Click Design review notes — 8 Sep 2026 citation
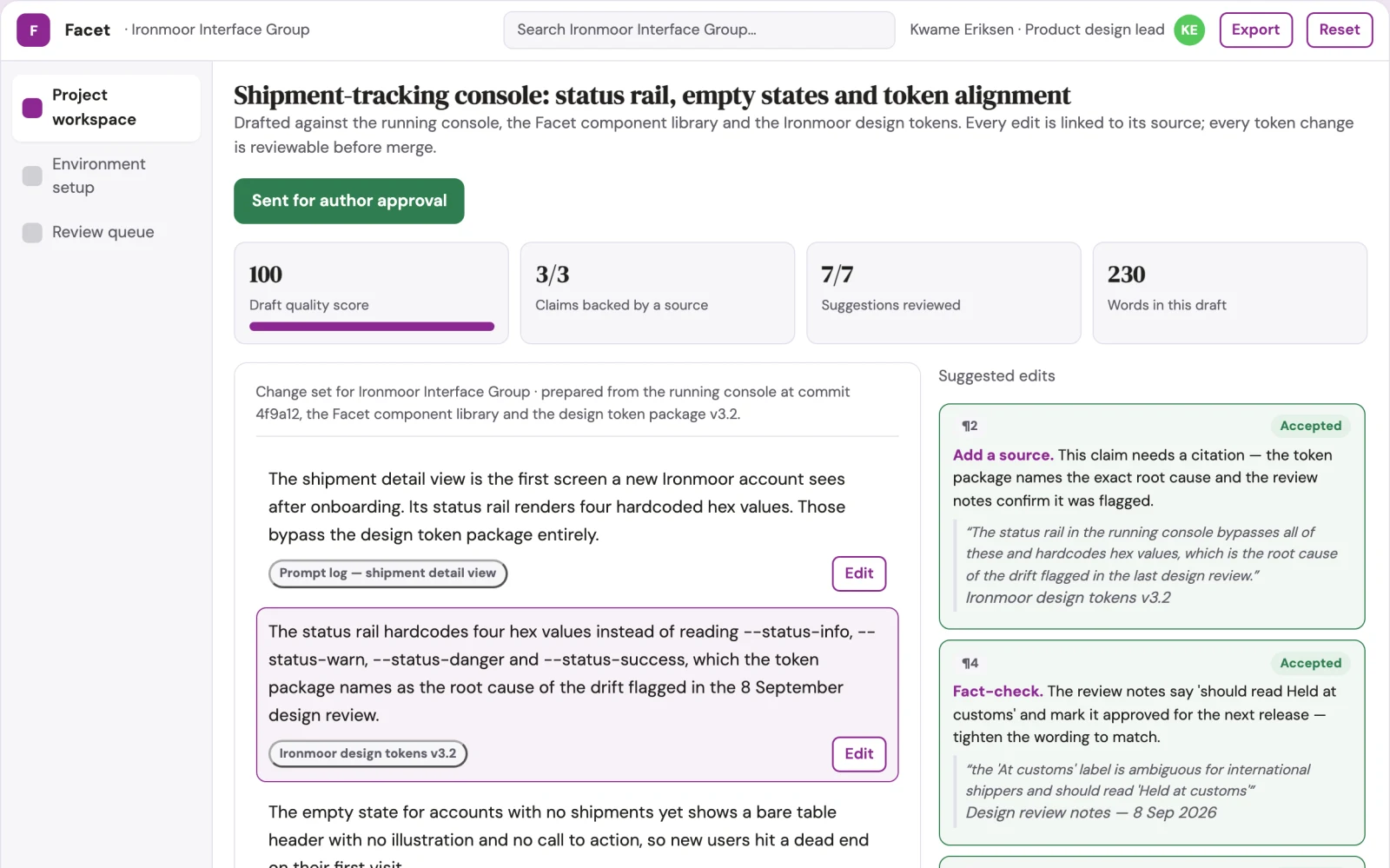Viewport: 1390px width, 868px height. (x=1091, y=812)
